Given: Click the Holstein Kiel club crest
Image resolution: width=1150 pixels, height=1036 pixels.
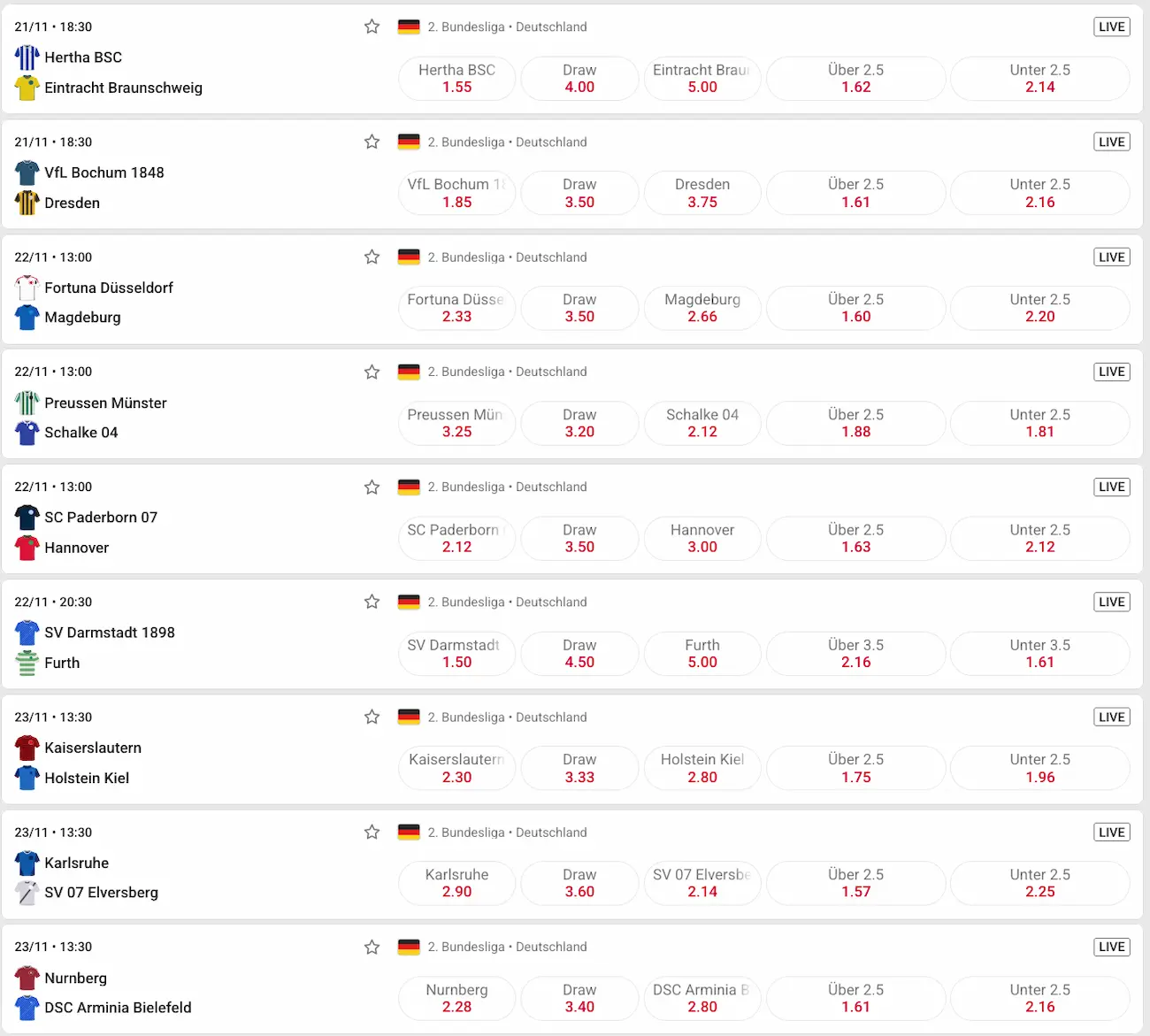Looking at the screenshot, I should 27,778.
